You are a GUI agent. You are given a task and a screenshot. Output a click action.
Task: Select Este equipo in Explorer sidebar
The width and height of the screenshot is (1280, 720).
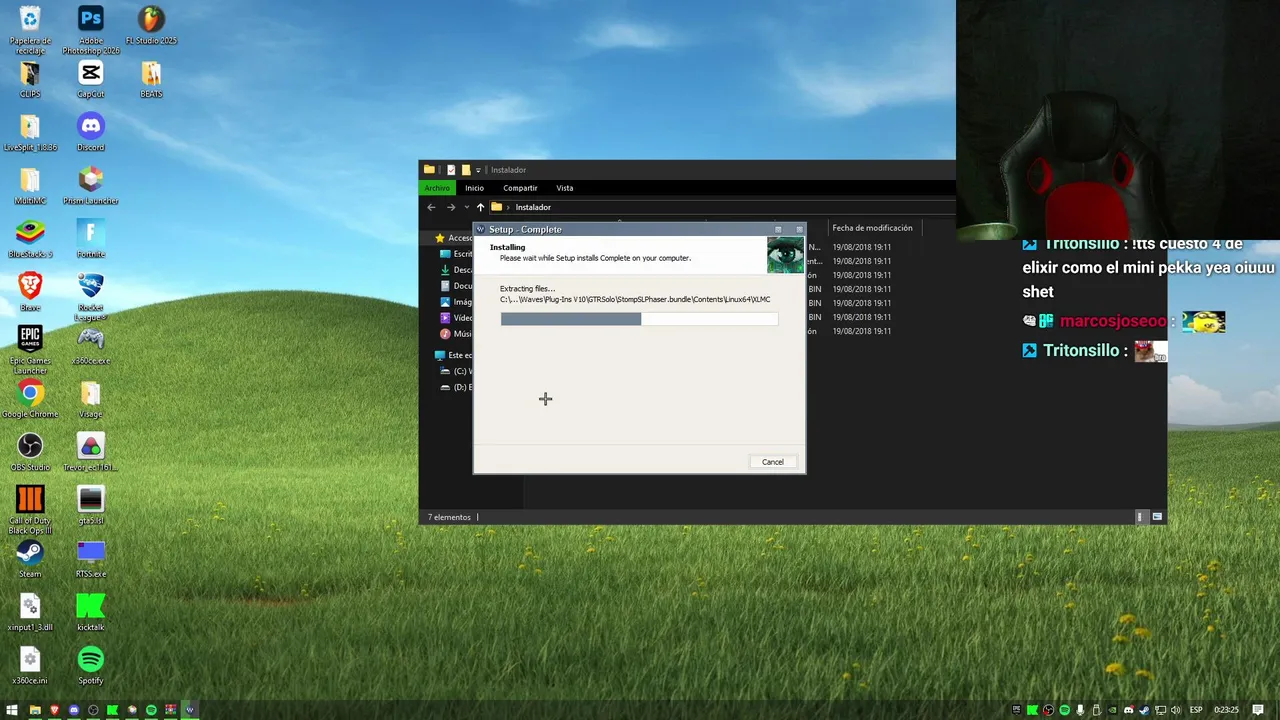point(454,355)
